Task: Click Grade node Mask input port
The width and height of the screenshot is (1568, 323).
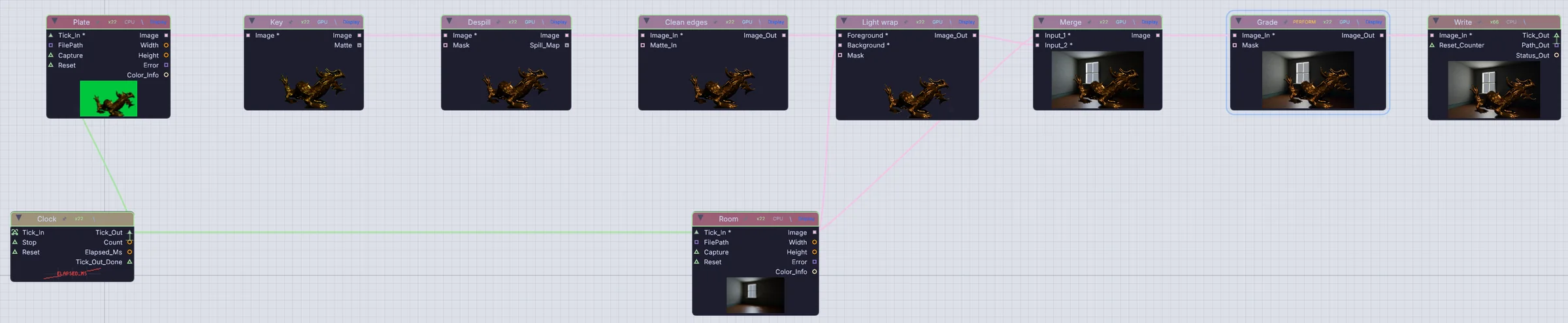Action: (1235, 45)
